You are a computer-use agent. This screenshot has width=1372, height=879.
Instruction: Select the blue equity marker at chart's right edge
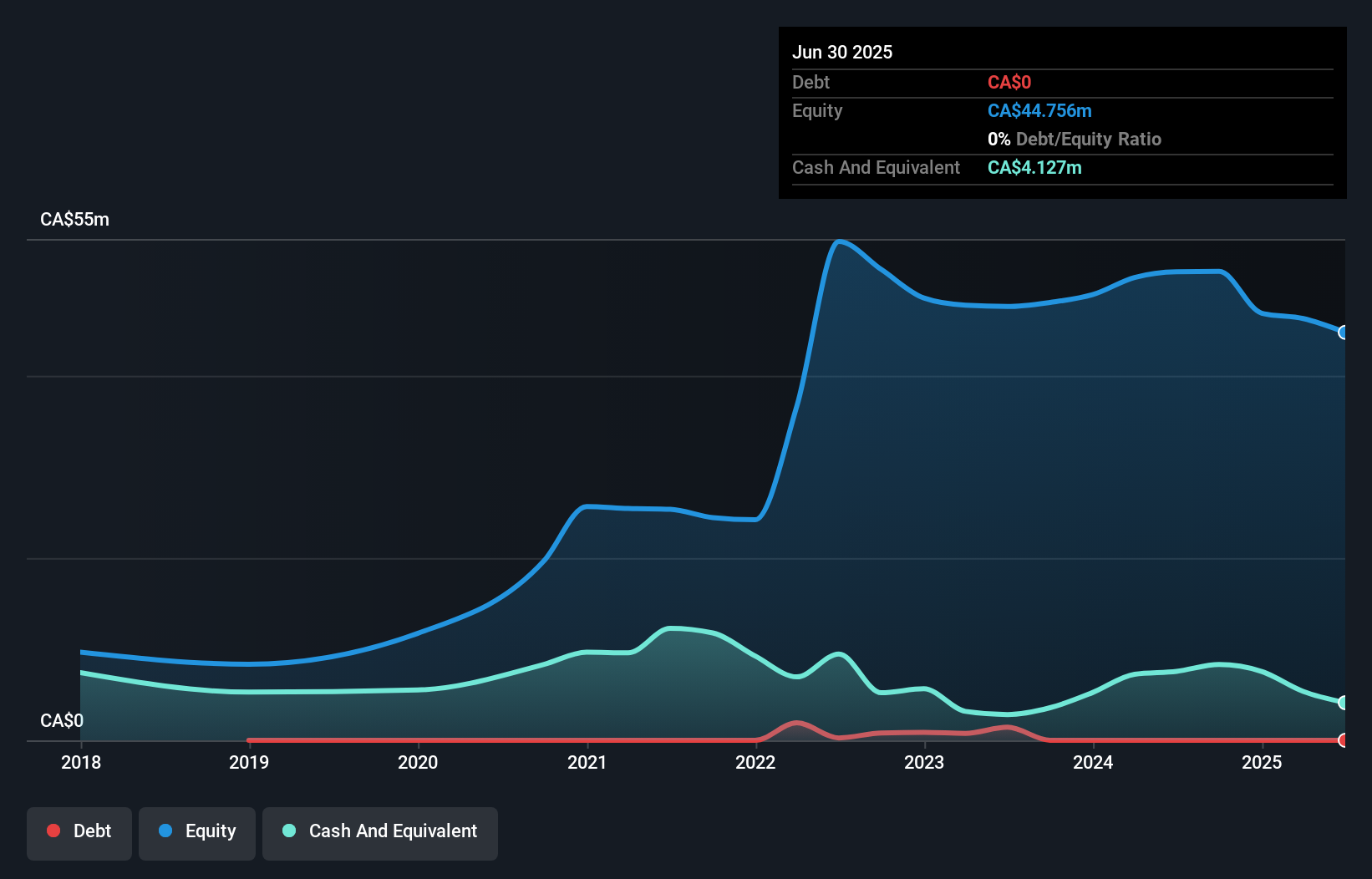1344,333
